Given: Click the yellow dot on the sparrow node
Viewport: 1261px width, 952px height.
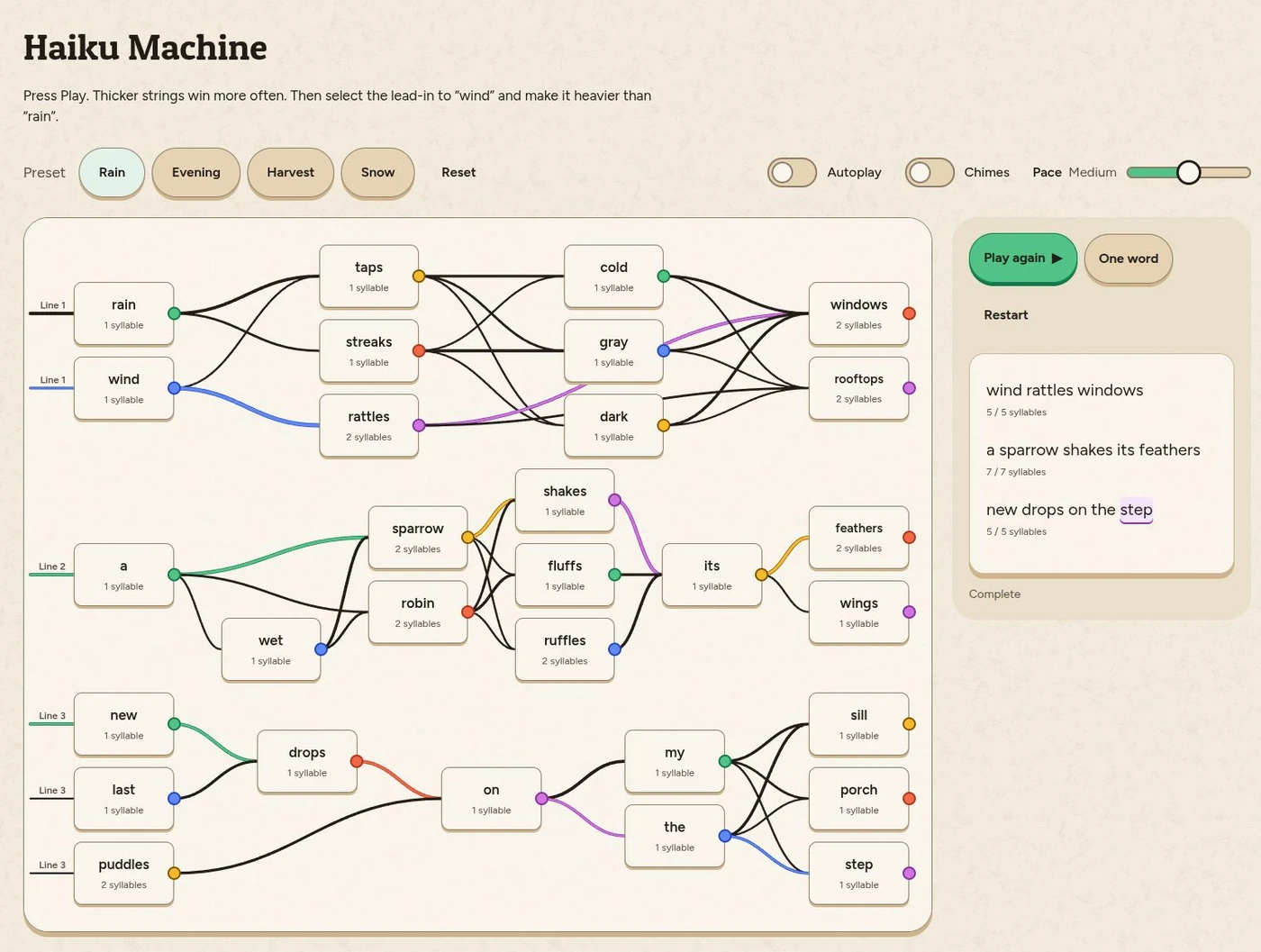Looking at the screenshot, I should (467, 538).
